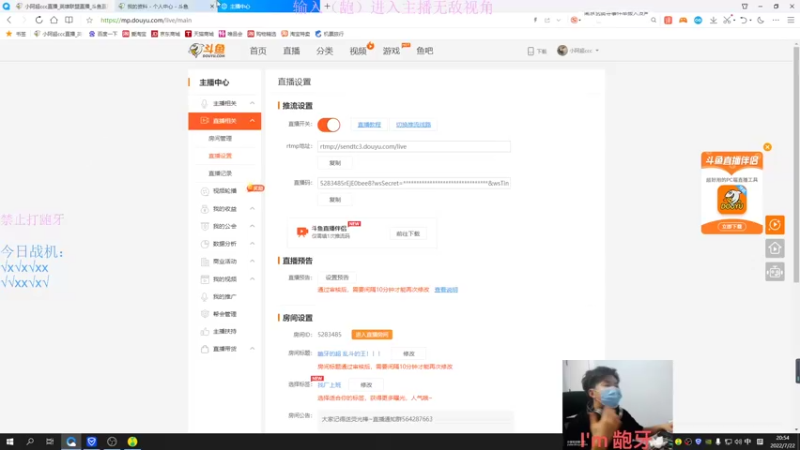The image size is (800, 450).
Task: Expand the 商业活动 sidebar section
Action: pos(252,261)
